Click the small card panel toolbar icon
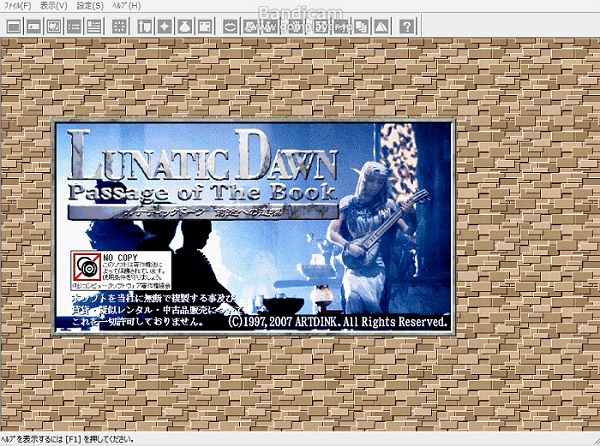 (34, 26)
